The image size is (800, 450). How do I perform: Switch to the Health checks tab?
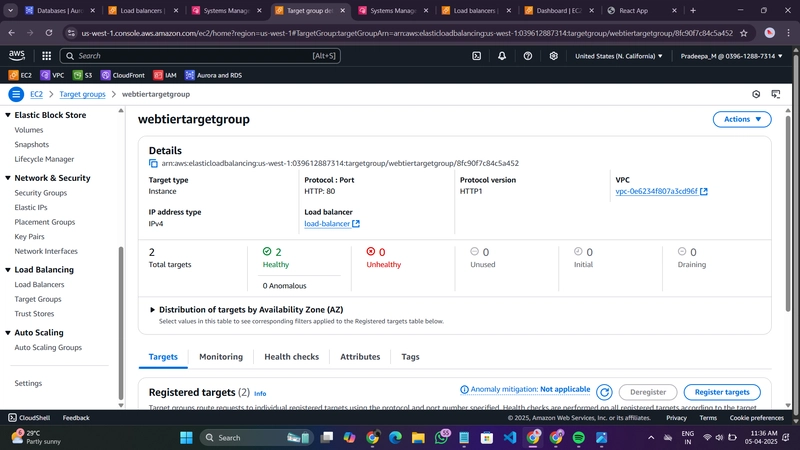click(x=291, y=357)
